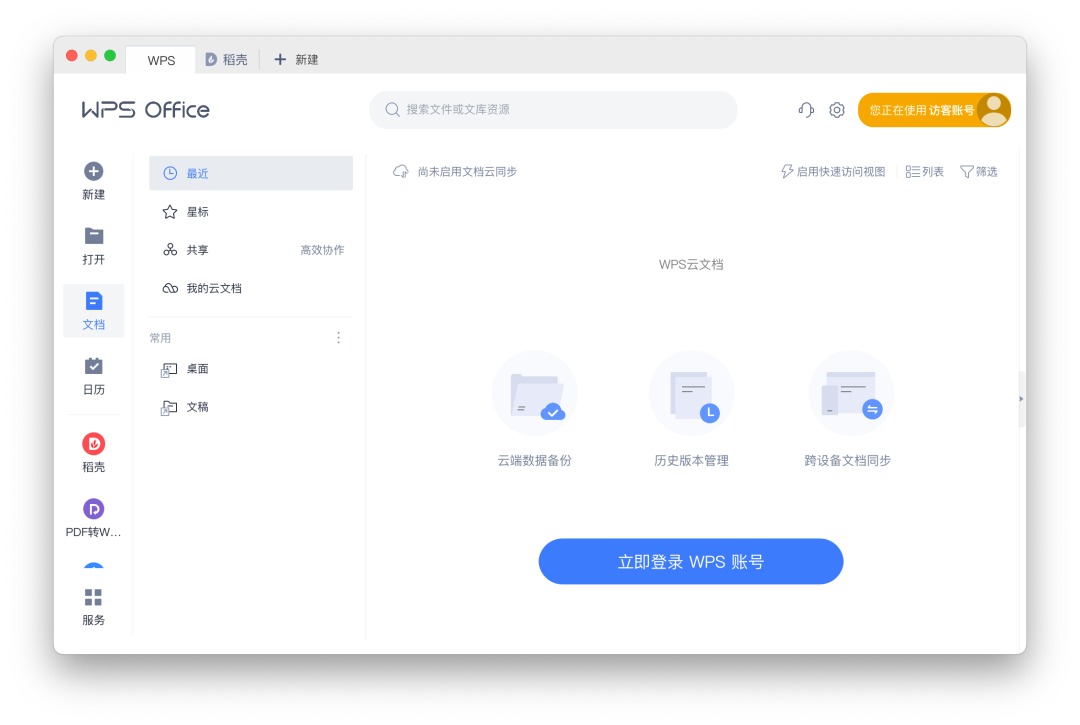Click the cloud icon beside 我的云文档
The height and width of the screenshot is (725, 1080).
point(170,288)
